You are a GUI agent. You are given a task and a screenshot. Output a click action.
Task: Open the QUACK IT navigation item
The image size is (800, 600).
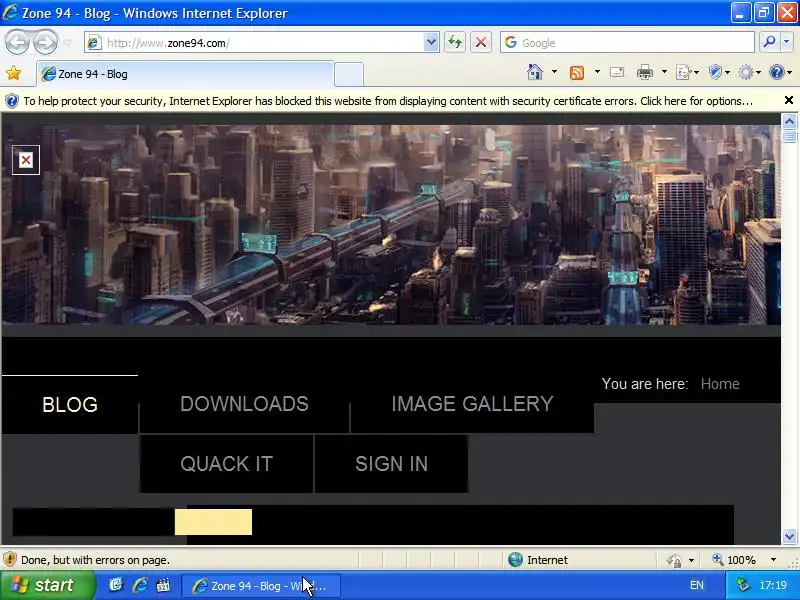227,464
